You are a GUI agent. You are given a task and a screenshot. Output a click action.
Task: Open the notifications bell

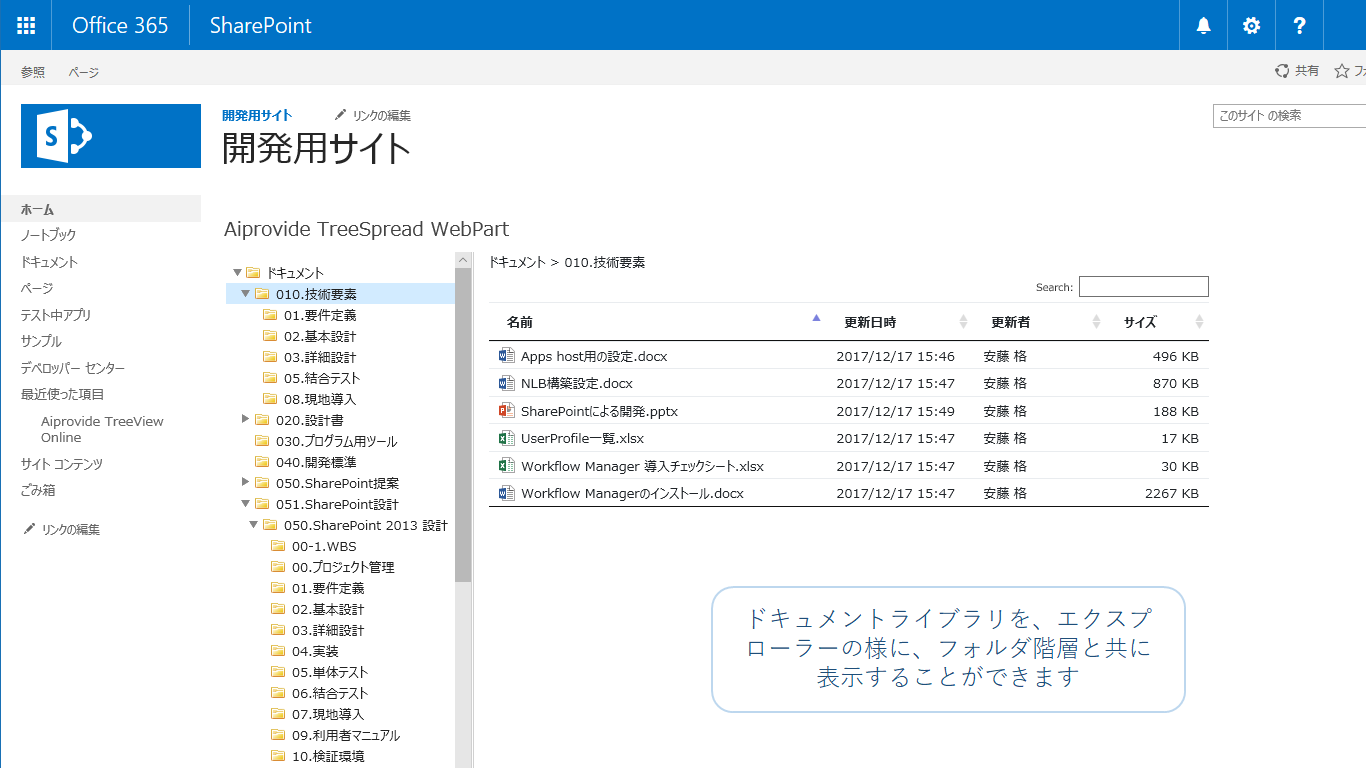tap(1204, 26)
